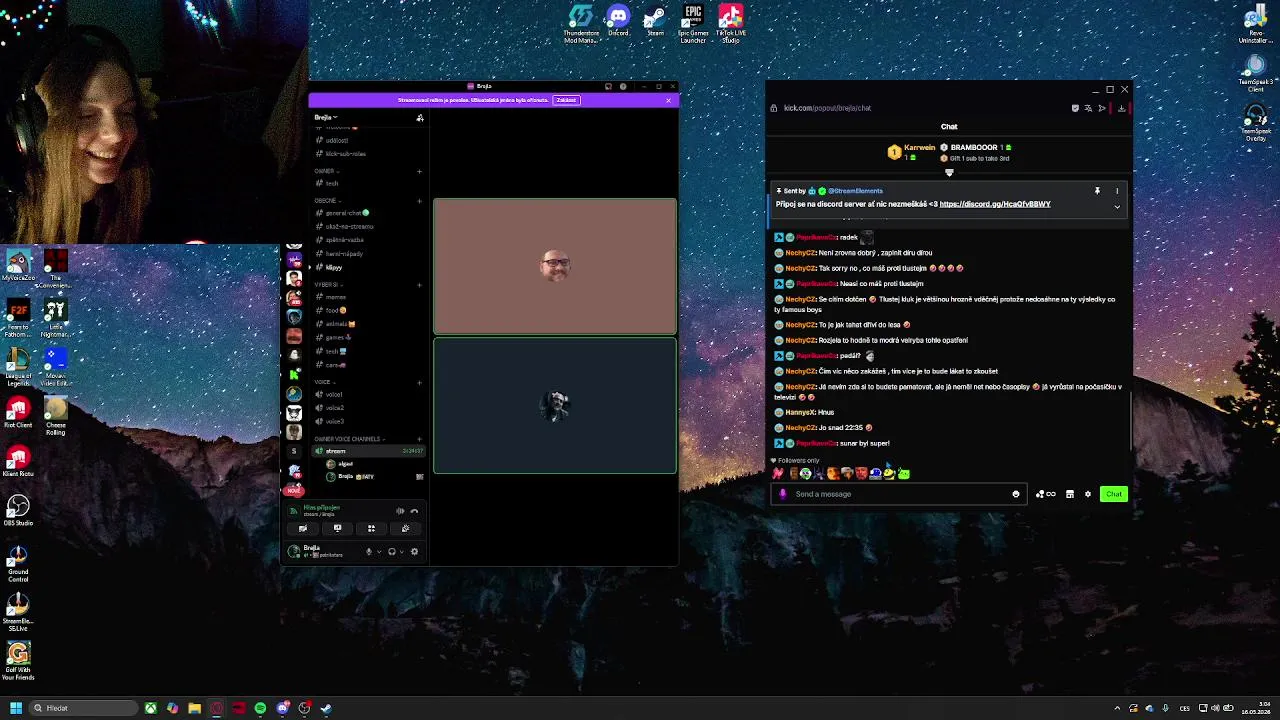The image size is (1280, 720).
Task: Open three-dot menu on pinned Kick message
Action: coord(1117,191)
